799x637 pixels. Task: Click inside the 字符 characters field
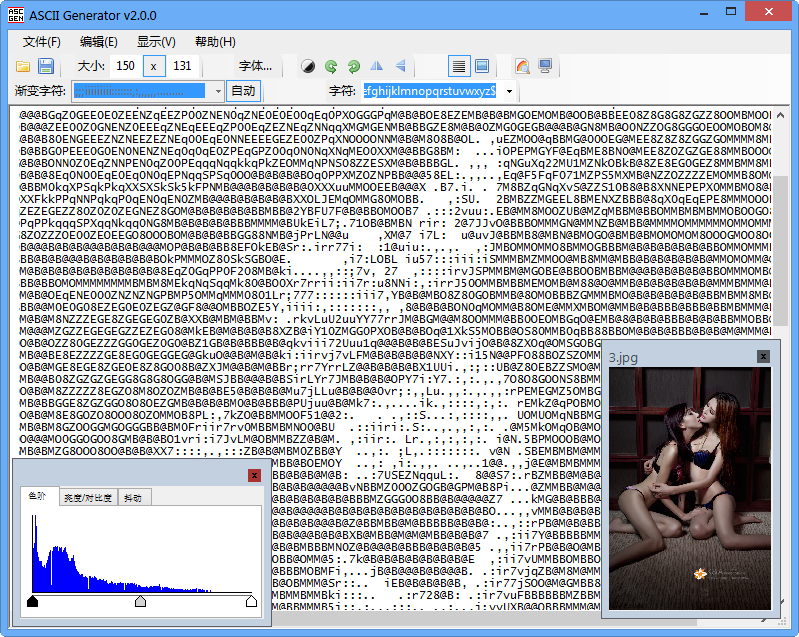pyautogui.click(x=431, y=91)
